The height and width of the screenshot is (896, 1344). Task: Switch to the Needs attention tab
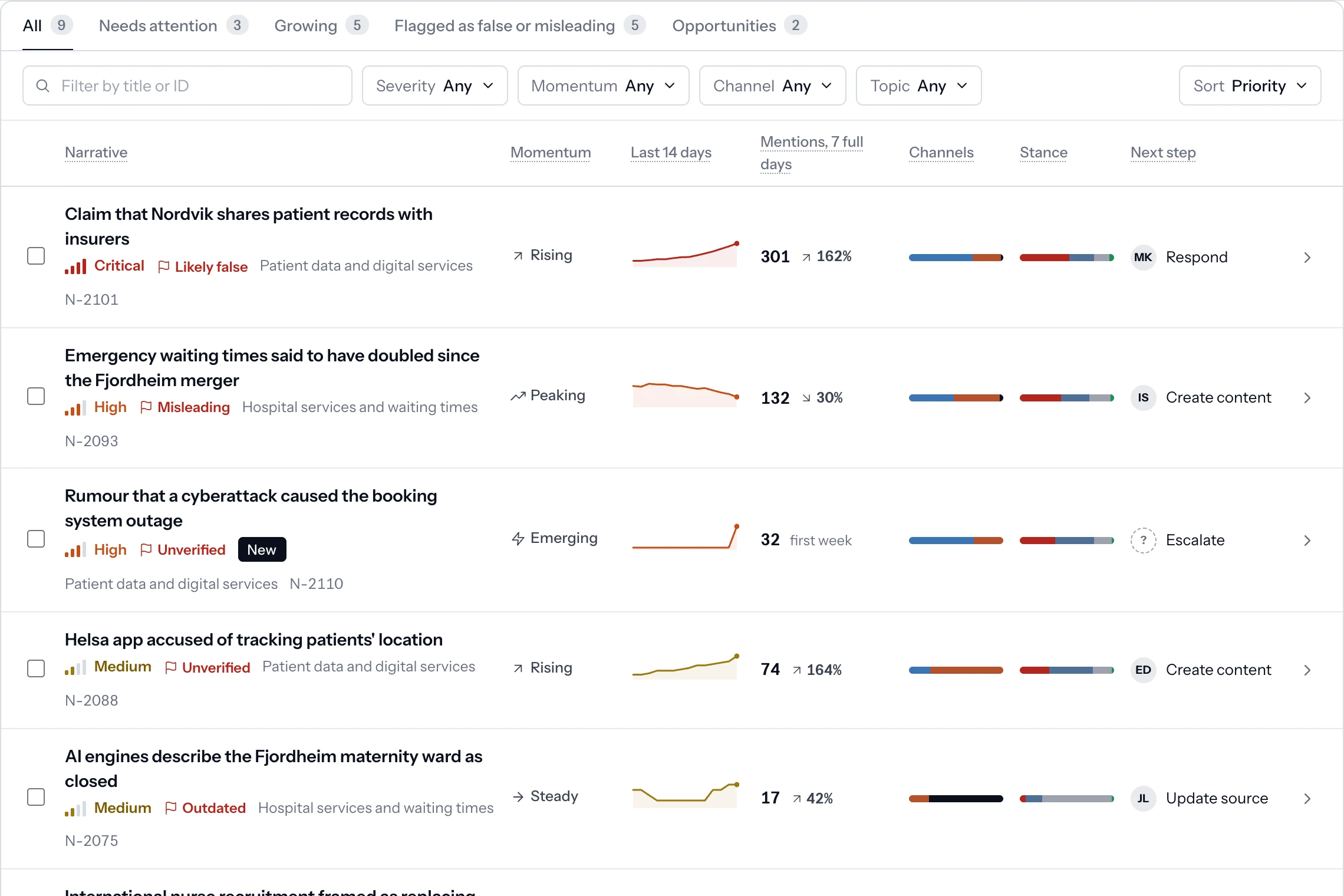click(173, 26)
